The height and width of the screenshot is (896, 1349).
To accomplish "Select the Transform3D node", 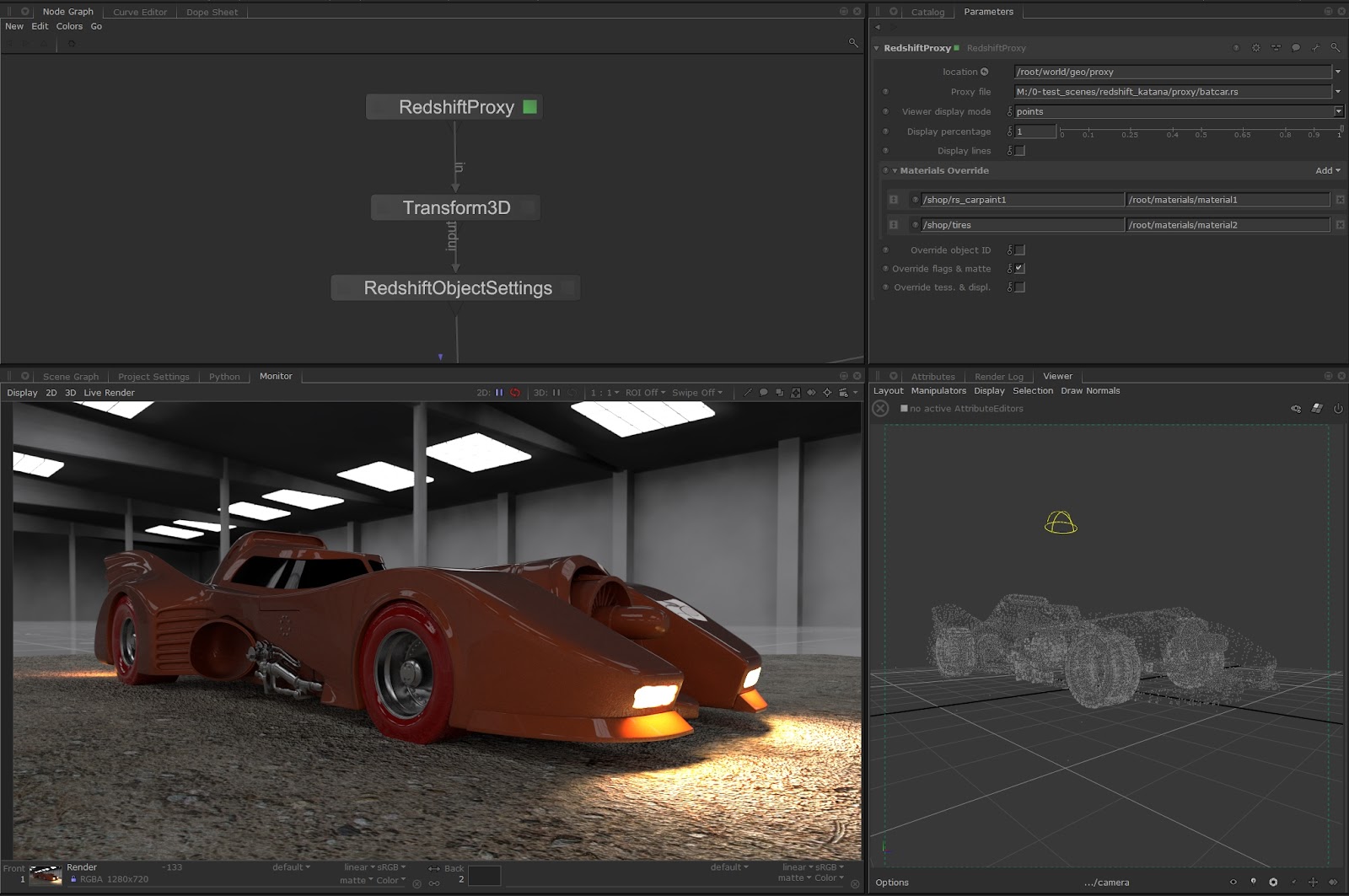I will 455,207.
